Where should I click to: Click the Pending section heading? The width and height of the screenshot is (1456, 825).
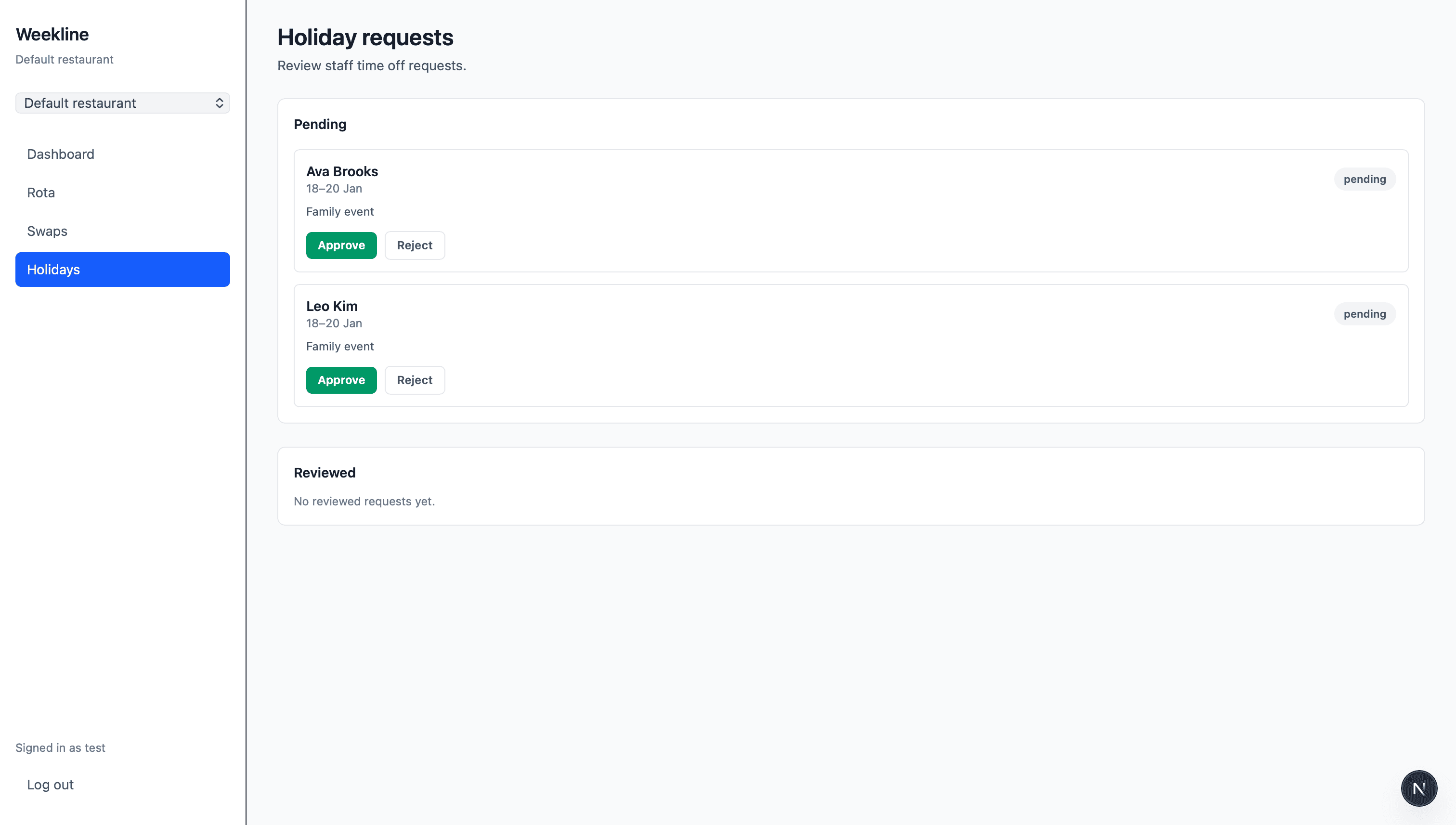tap(320, 124)
